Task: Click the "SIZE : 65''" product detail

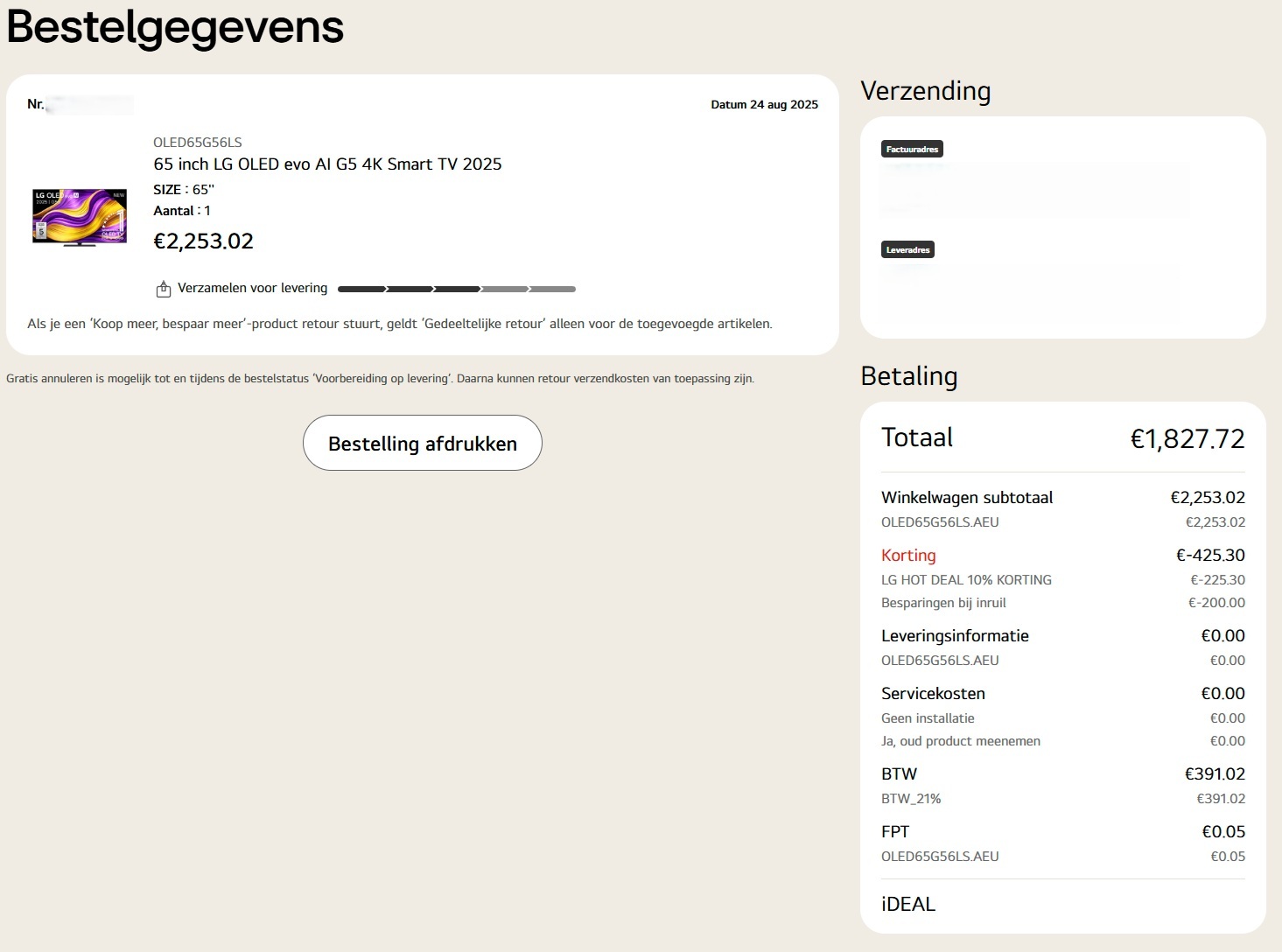Action: point(184,189)
